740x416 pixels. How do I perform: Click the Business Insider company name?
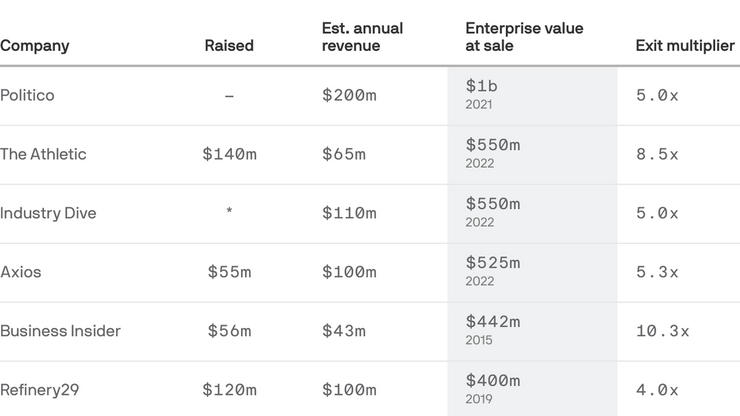point(60,331)
